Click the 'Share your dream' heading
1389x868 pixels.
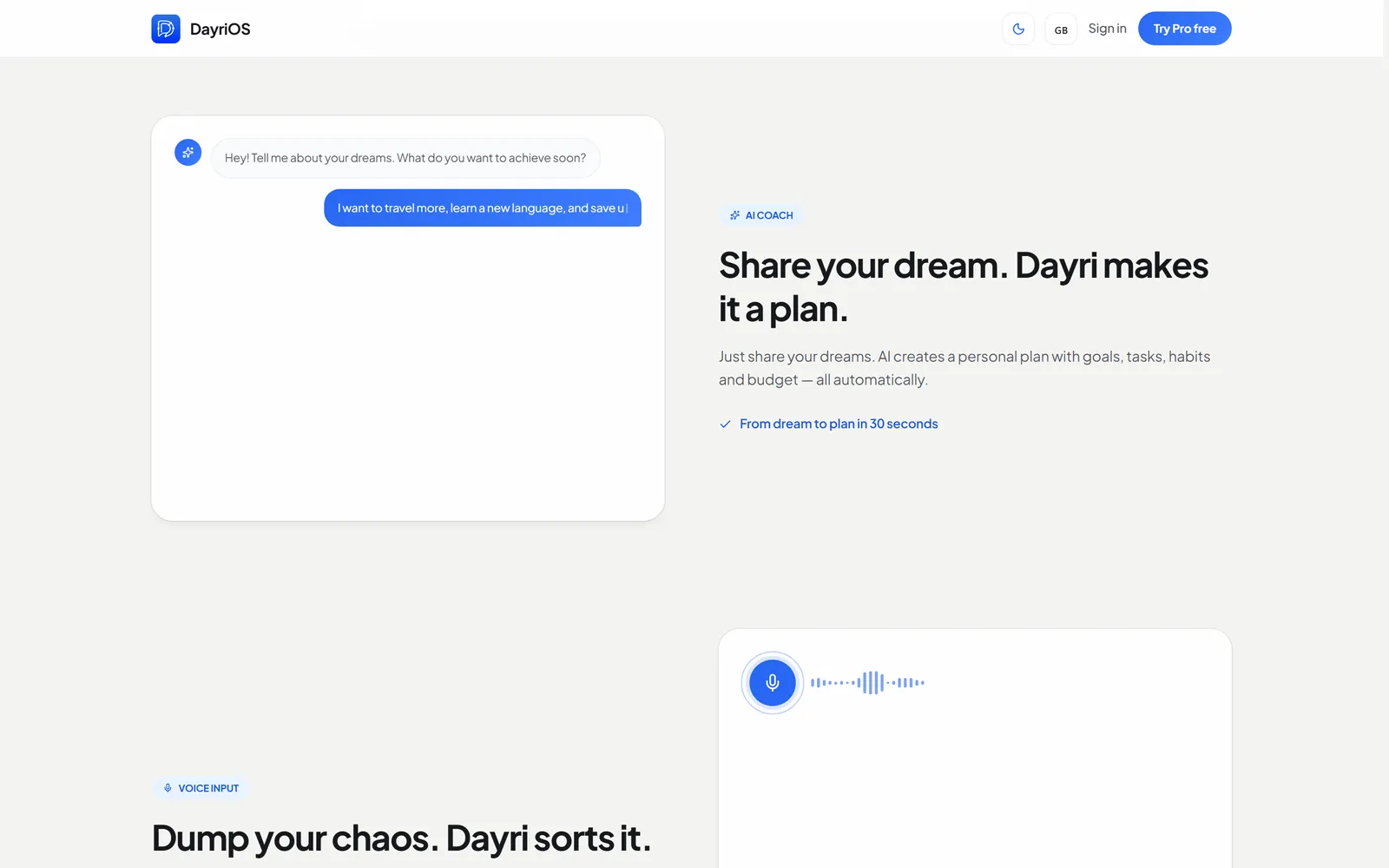[964, 286]
